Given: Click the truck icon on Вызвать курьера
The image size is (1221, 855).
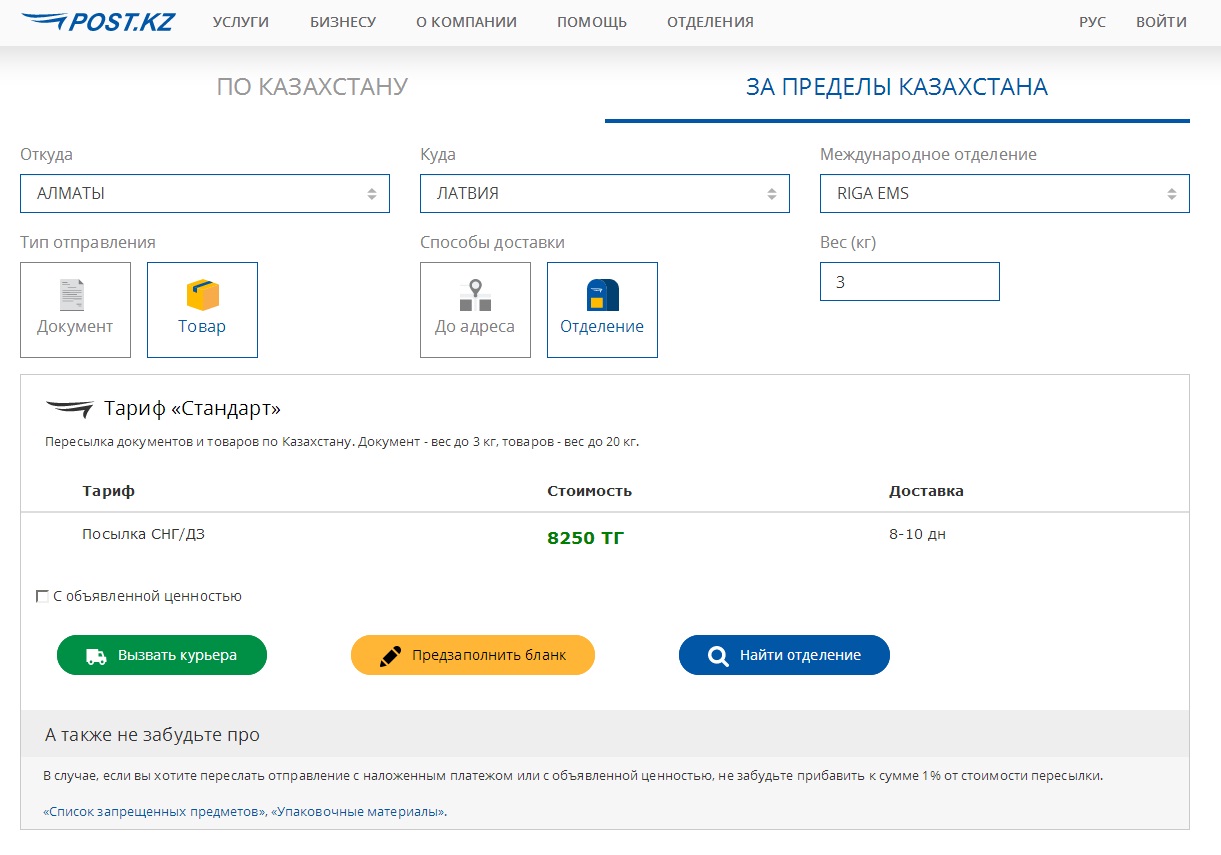Looking at the screenshot, I should pos(96,656).
